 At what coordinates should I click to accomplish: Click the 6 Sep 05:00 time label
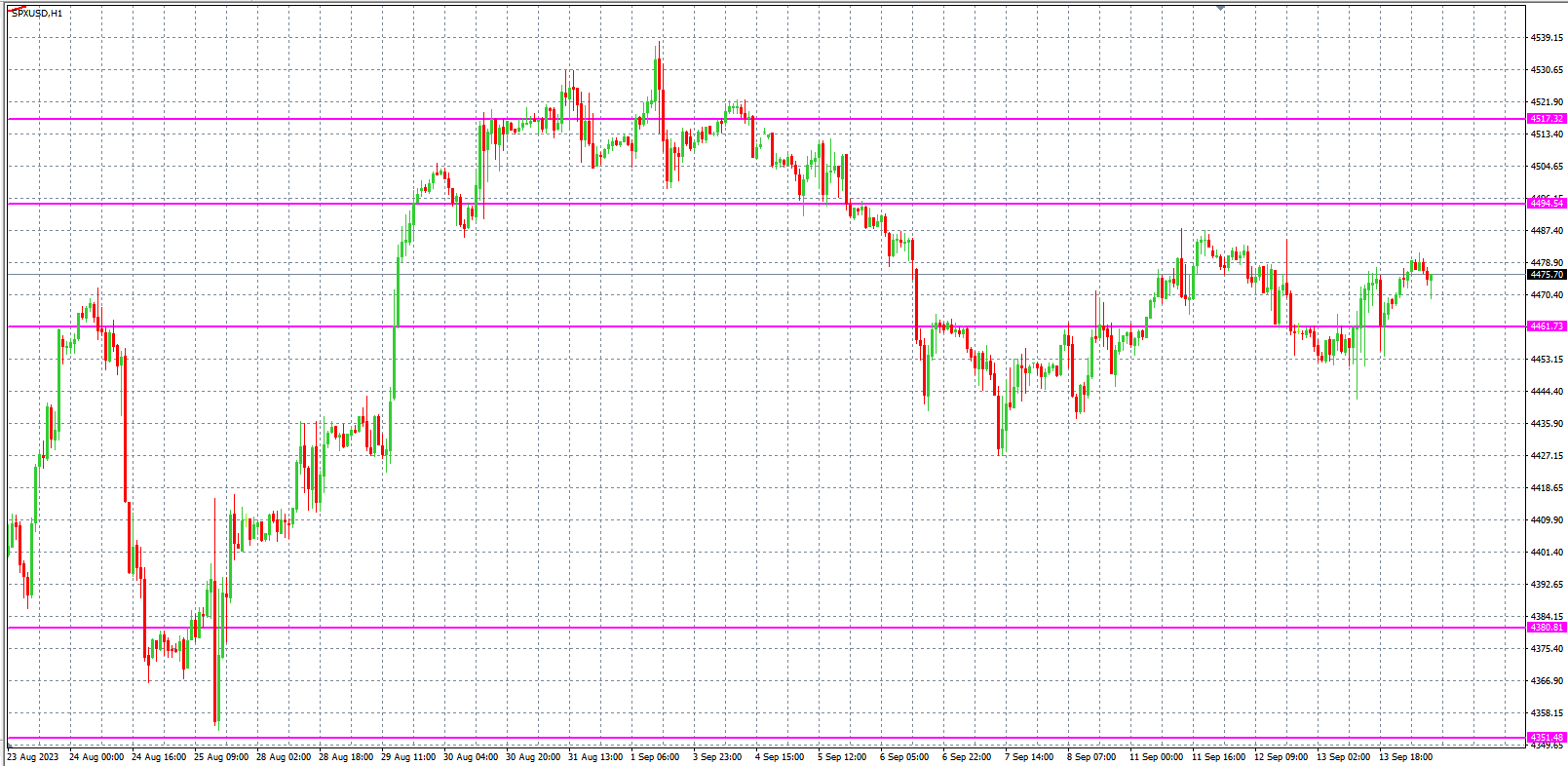click(904, 757)
